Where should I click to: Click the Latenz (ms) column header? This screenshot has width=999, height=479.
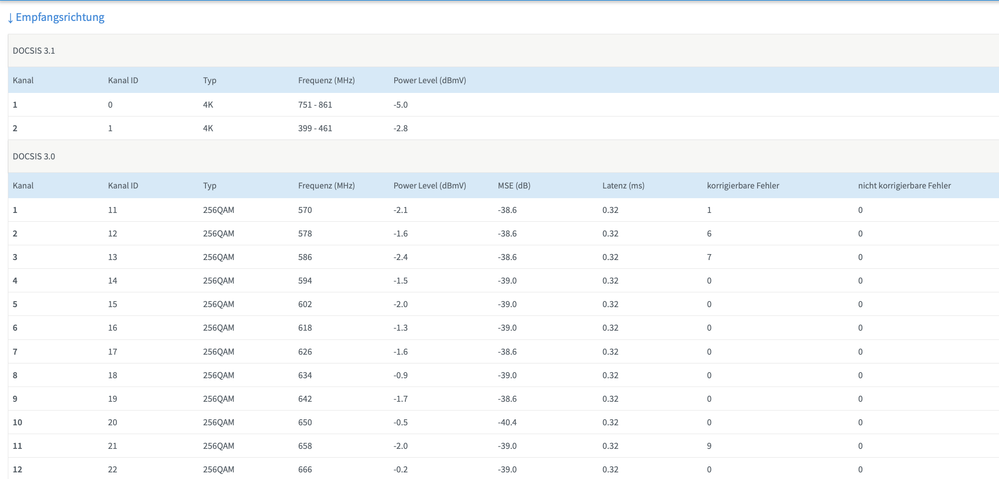[623, 186]
